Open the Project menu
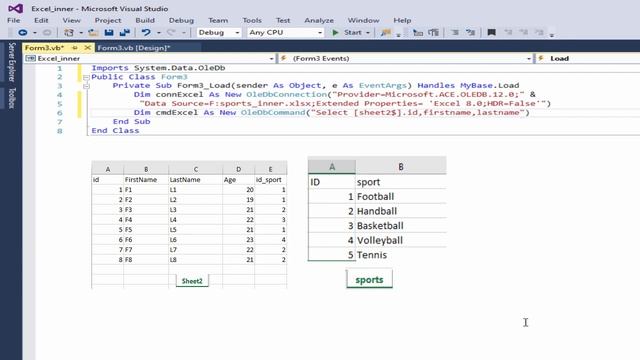This screenshot has width=640, height=360. tap(108, 20)
